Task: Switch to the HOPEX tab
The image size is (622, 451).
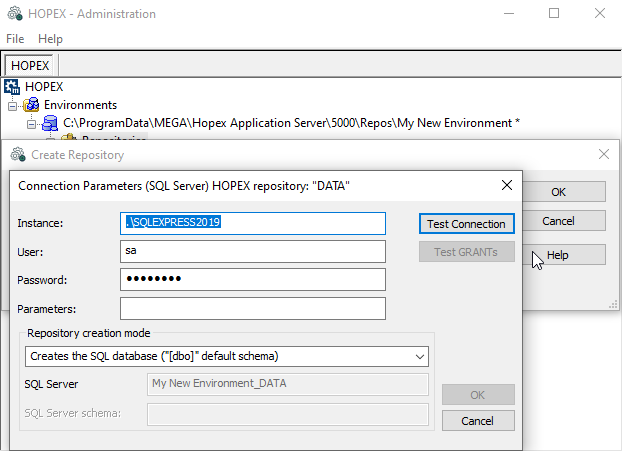Action: click(30, 65)
